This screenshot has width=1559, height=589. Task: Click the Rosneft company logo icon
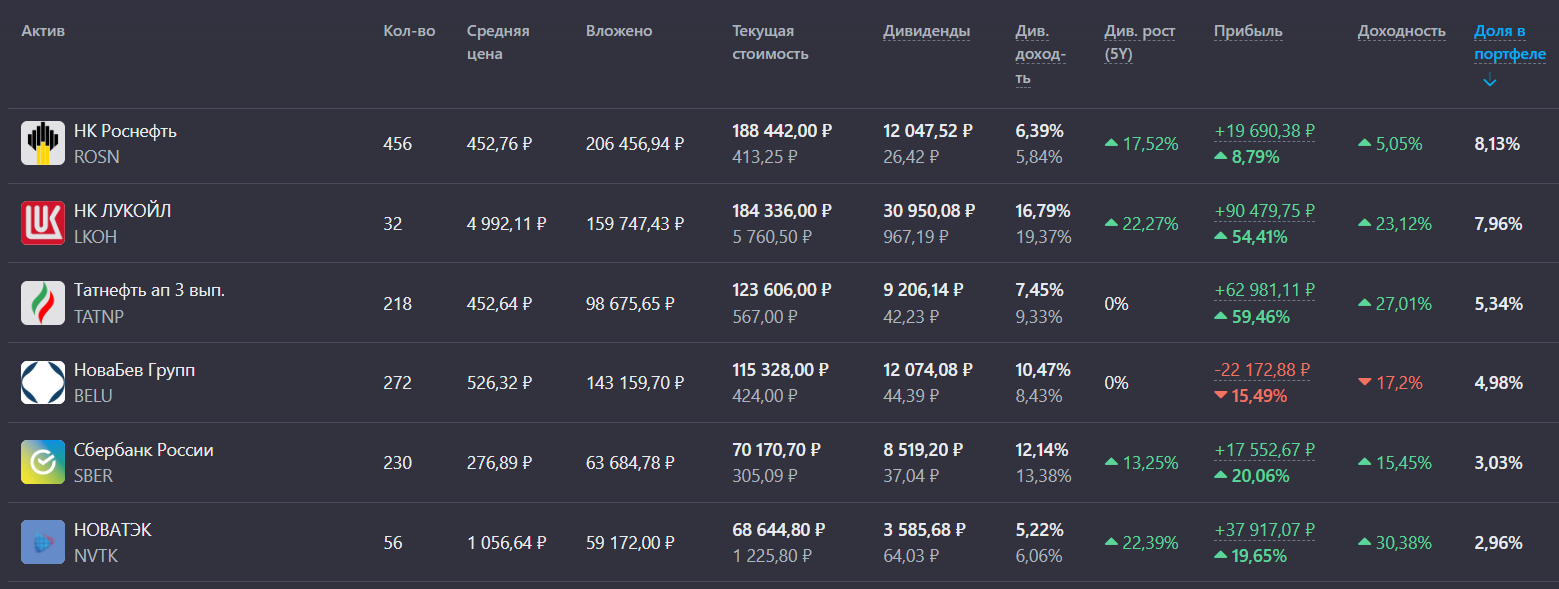(43, 143)
